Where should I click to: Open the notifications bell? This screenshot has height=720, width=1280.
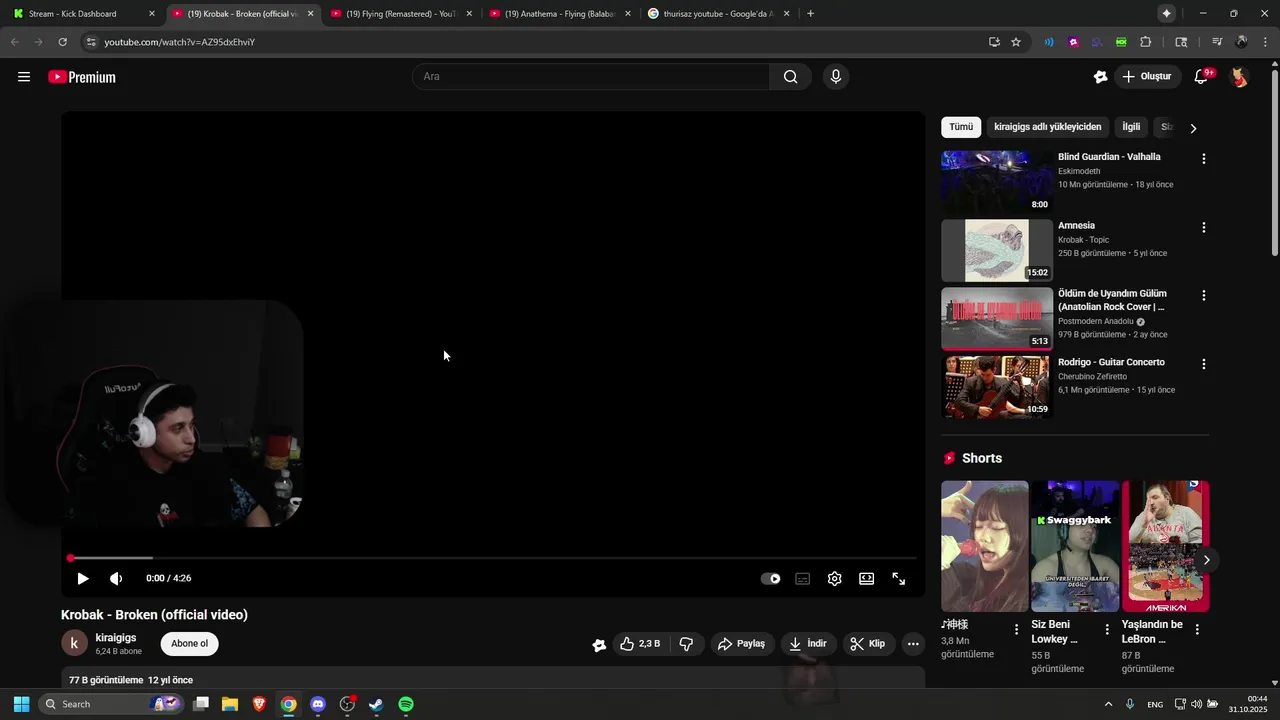coord(1202,77)
